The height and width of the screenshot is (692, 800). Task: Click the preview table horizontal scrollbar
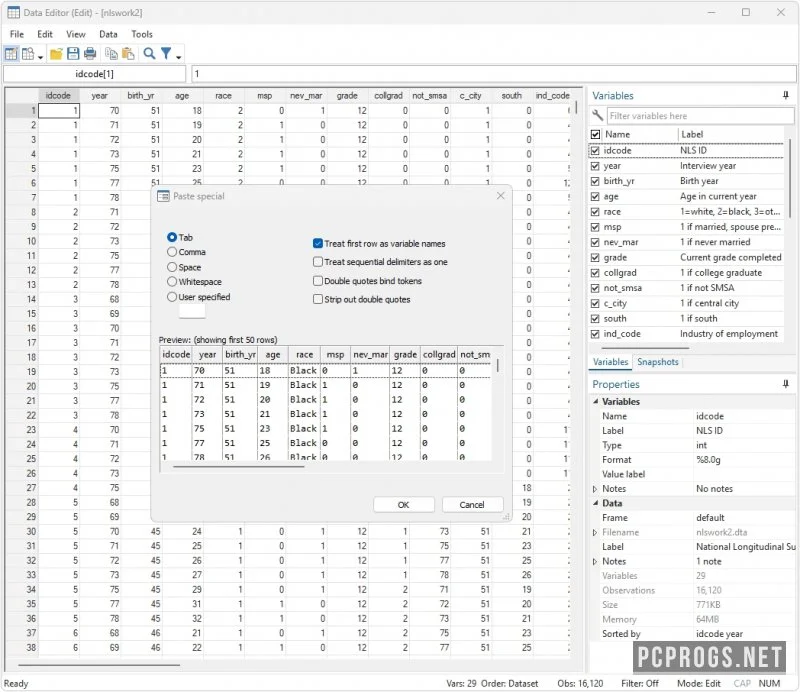tap(238, 466)
